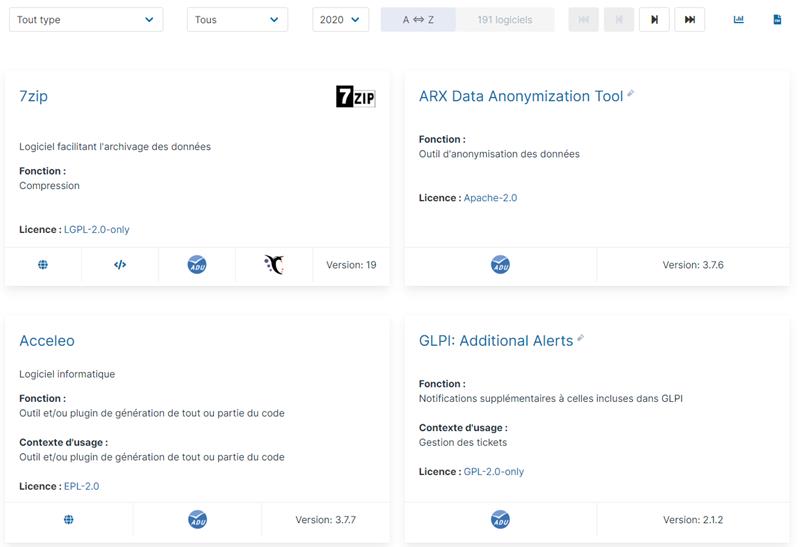Visit the Acceleo website globe icon
This screenshot has height=547, width=800.
pyautogui.click(x=68, y=519)
